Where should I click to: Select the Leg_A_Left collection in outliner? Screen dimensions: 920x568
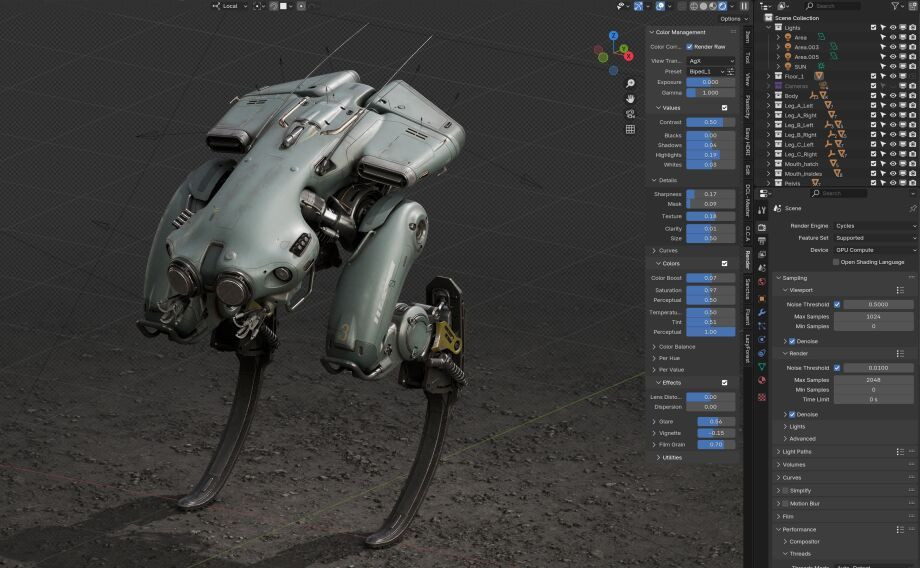pos(798,105)
